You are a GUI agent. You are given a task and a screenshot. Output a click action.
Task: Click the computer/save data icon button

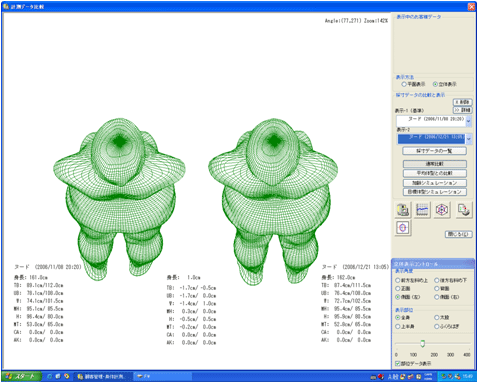click(x=403, y=210)
